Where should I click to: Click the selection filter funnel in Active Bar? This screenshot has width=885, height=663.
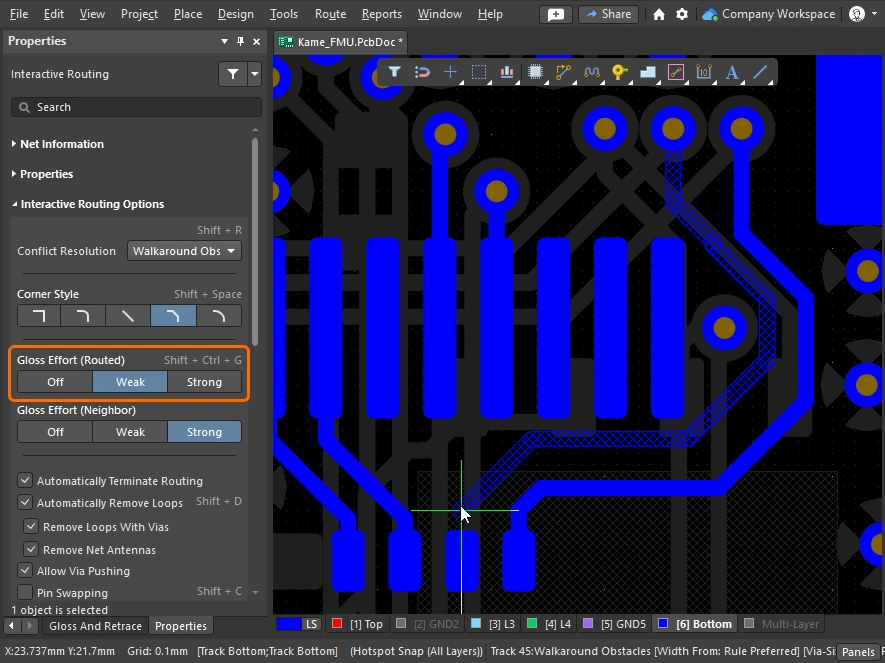click(395, 72)
